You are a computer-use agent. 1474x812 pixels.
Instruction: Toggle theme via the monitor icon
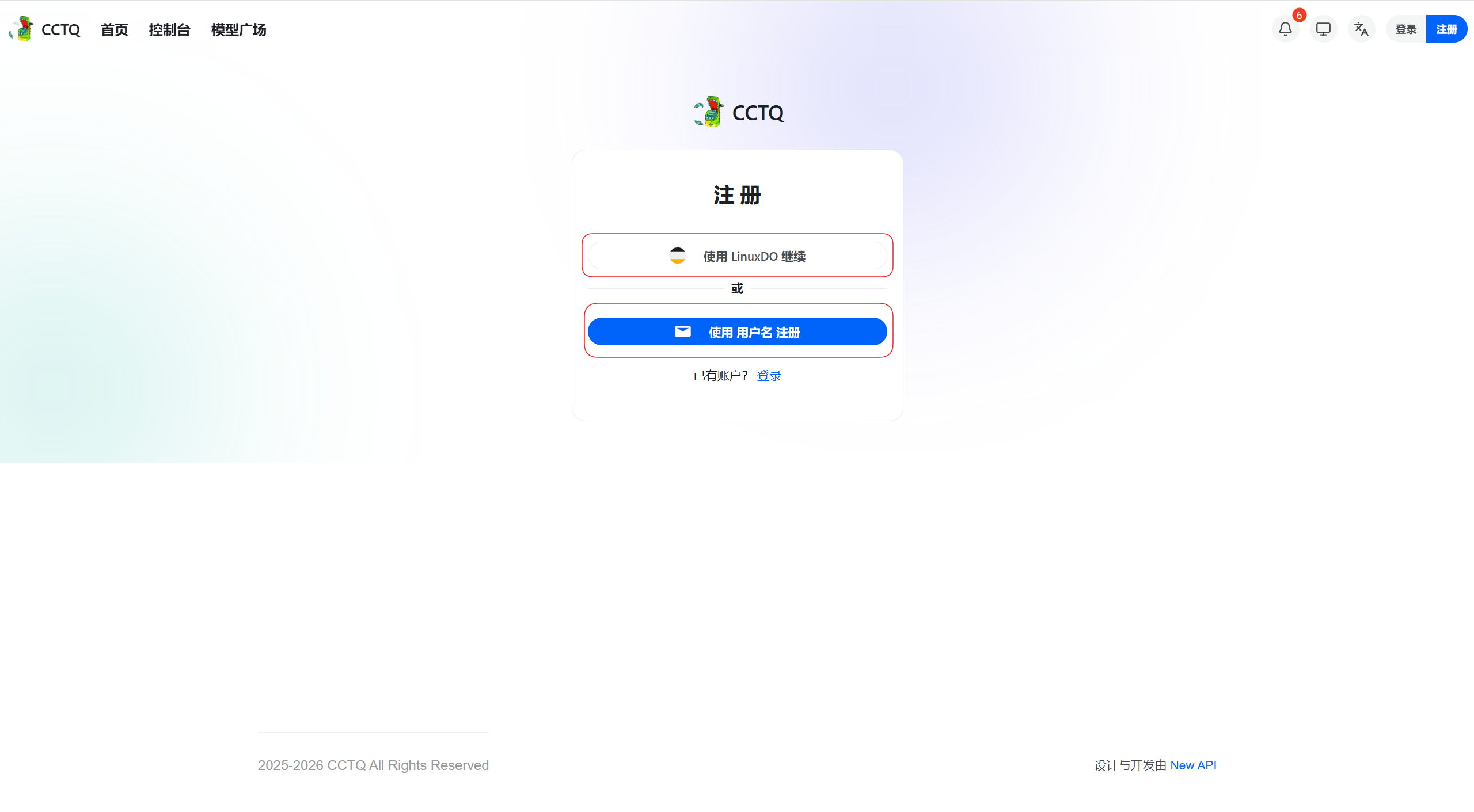1323,29
